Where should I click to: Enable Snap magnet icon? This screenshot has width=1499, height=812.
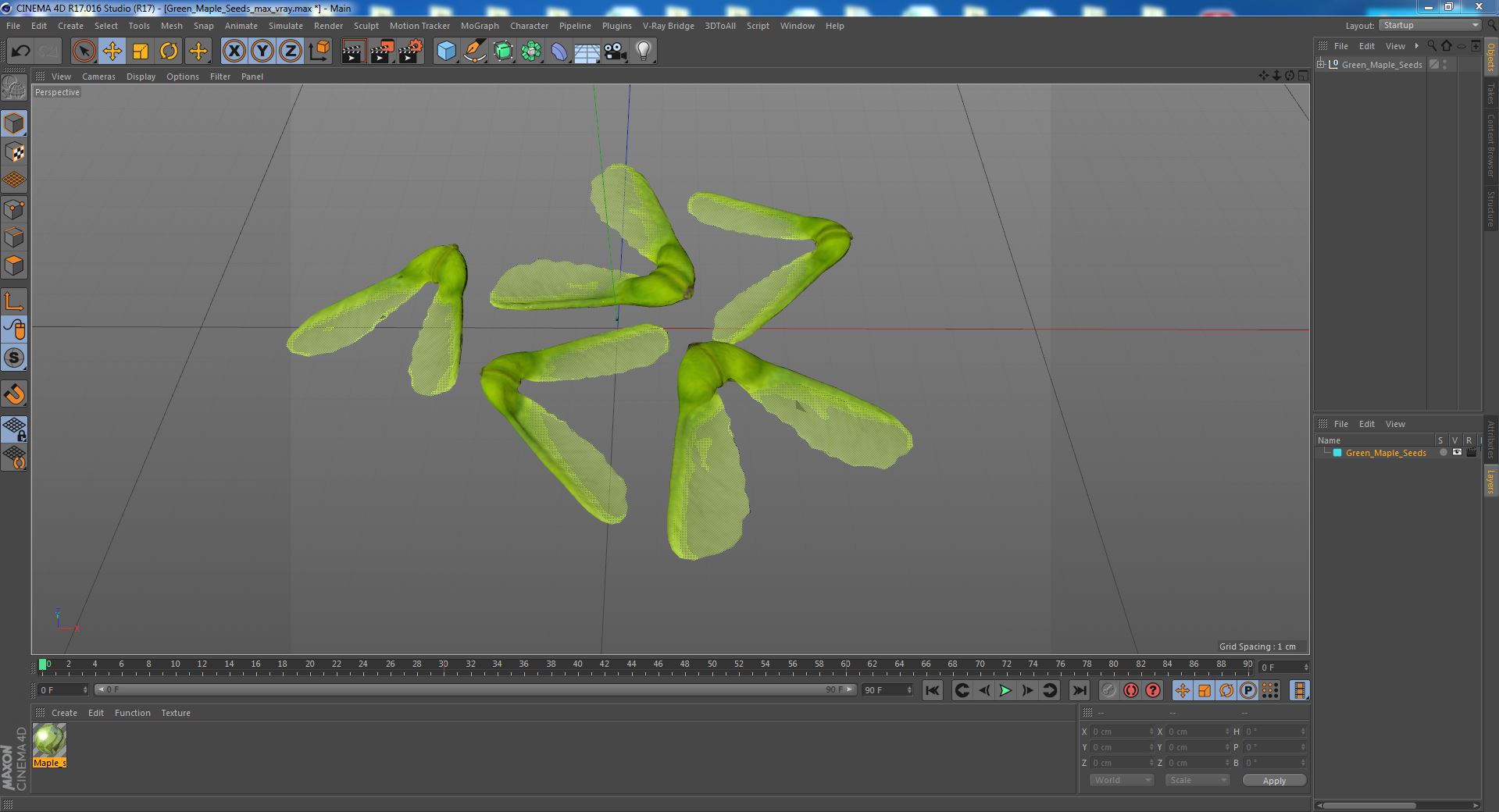pyautogui.click(x=14, y=394)
